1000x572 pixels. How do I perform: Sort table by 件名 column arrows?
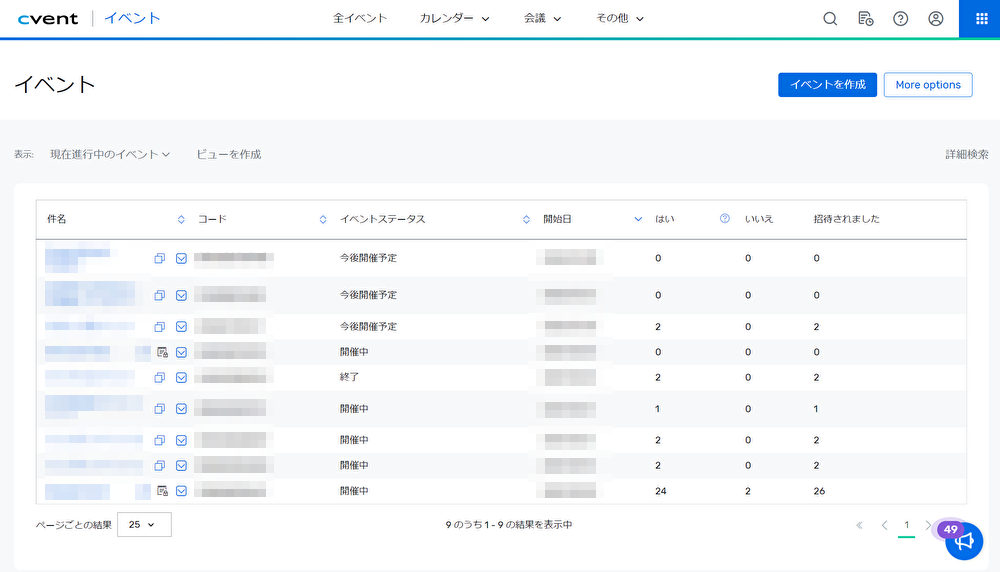(x=181, y=219)
